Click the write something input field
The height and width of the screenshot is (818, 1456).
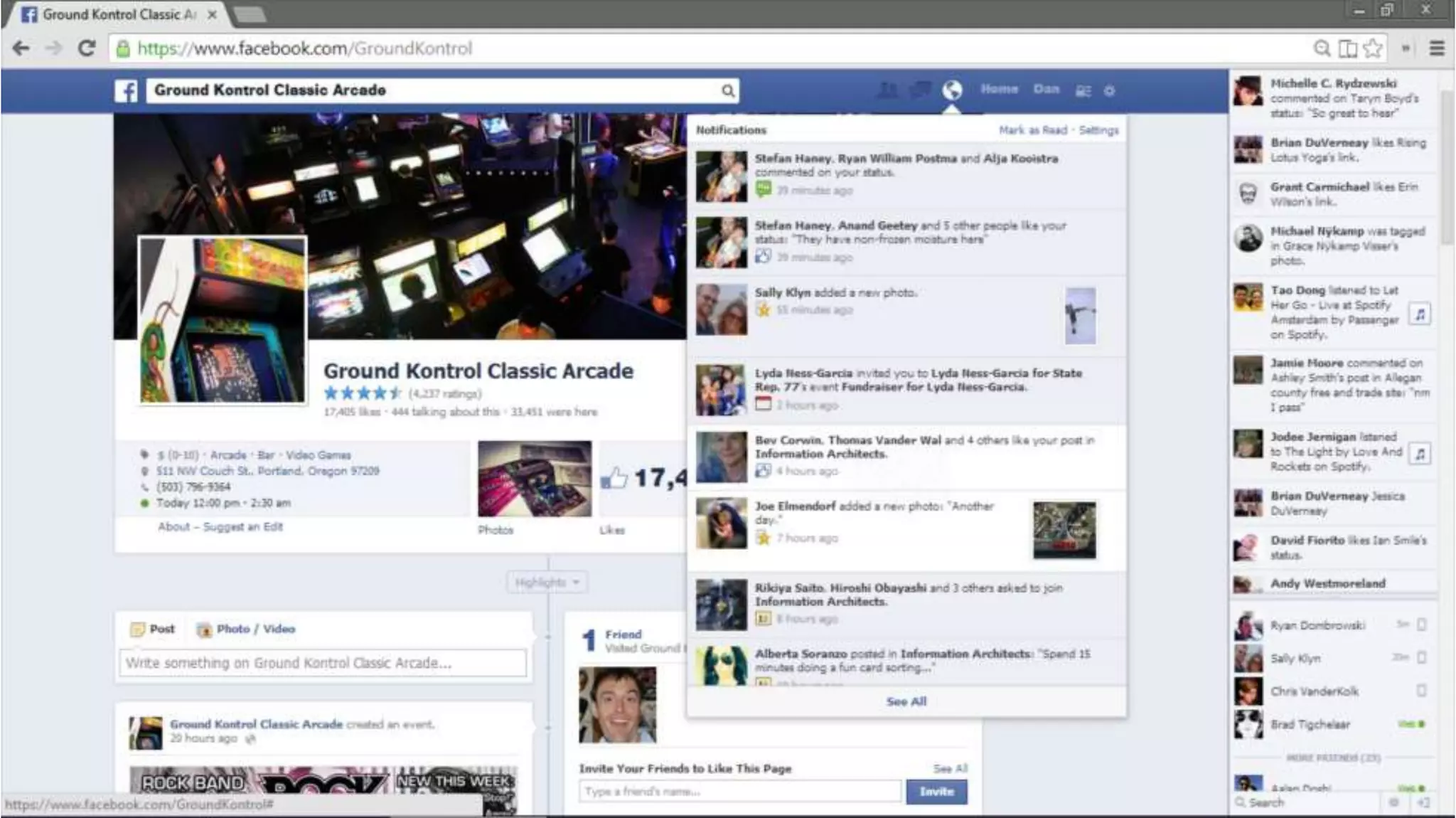coord(323,663)
